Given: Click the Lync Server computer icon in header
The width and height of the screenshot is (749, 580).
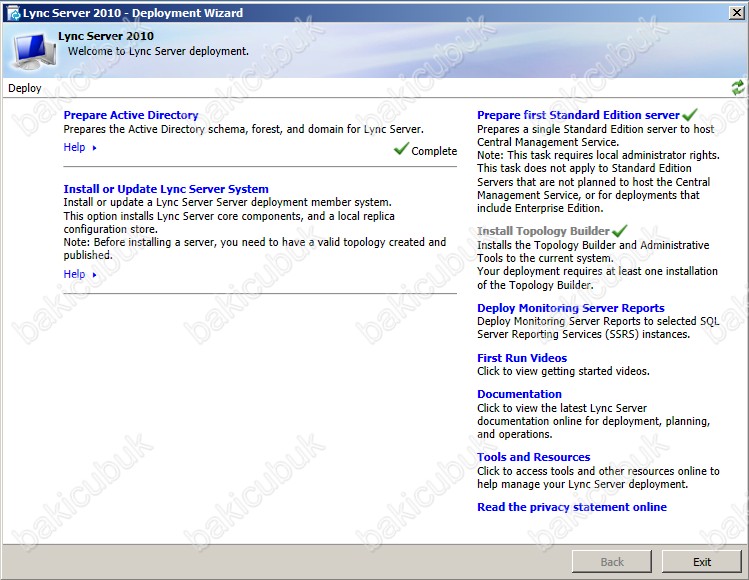Looking at the screenshot, I should (34, 52).
